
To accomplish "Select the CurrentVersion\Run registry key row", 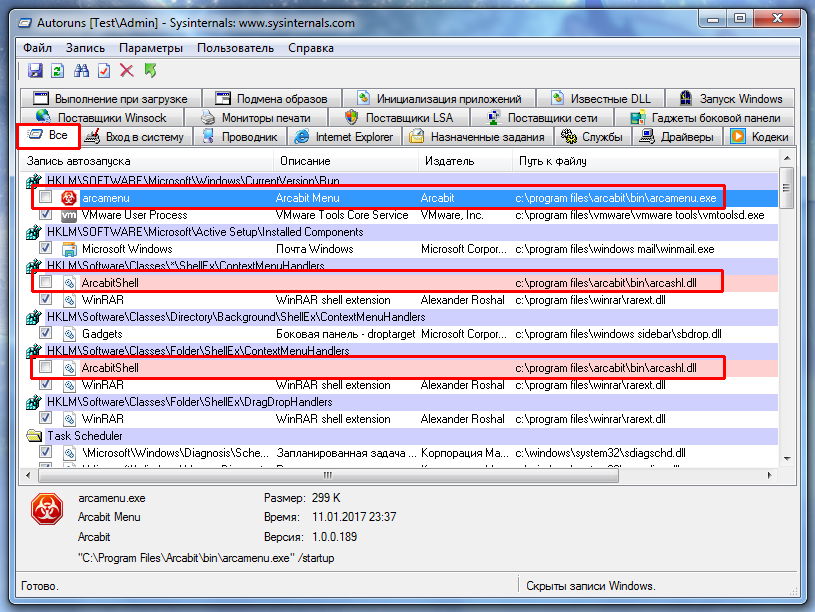I will (402, 181).
